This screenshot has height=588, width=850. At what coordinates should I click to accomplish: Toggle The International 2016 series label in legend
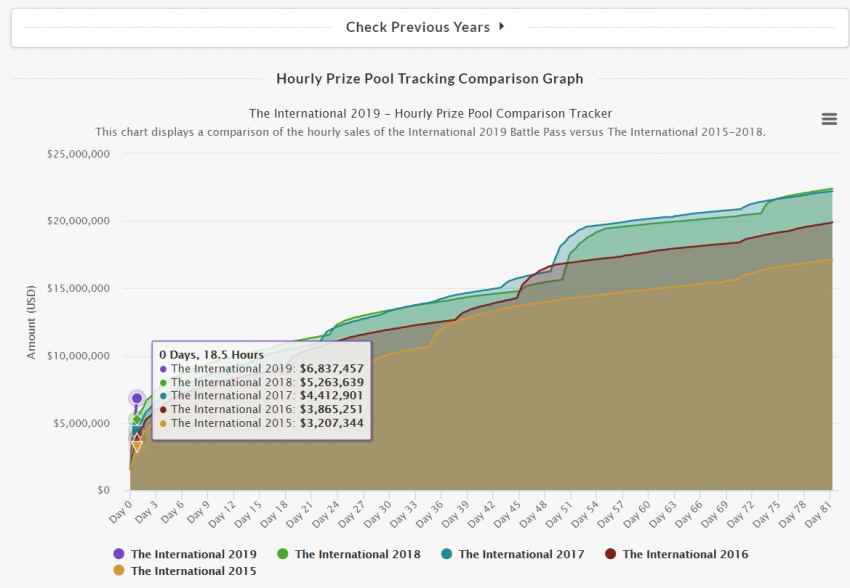click(685, 554)
